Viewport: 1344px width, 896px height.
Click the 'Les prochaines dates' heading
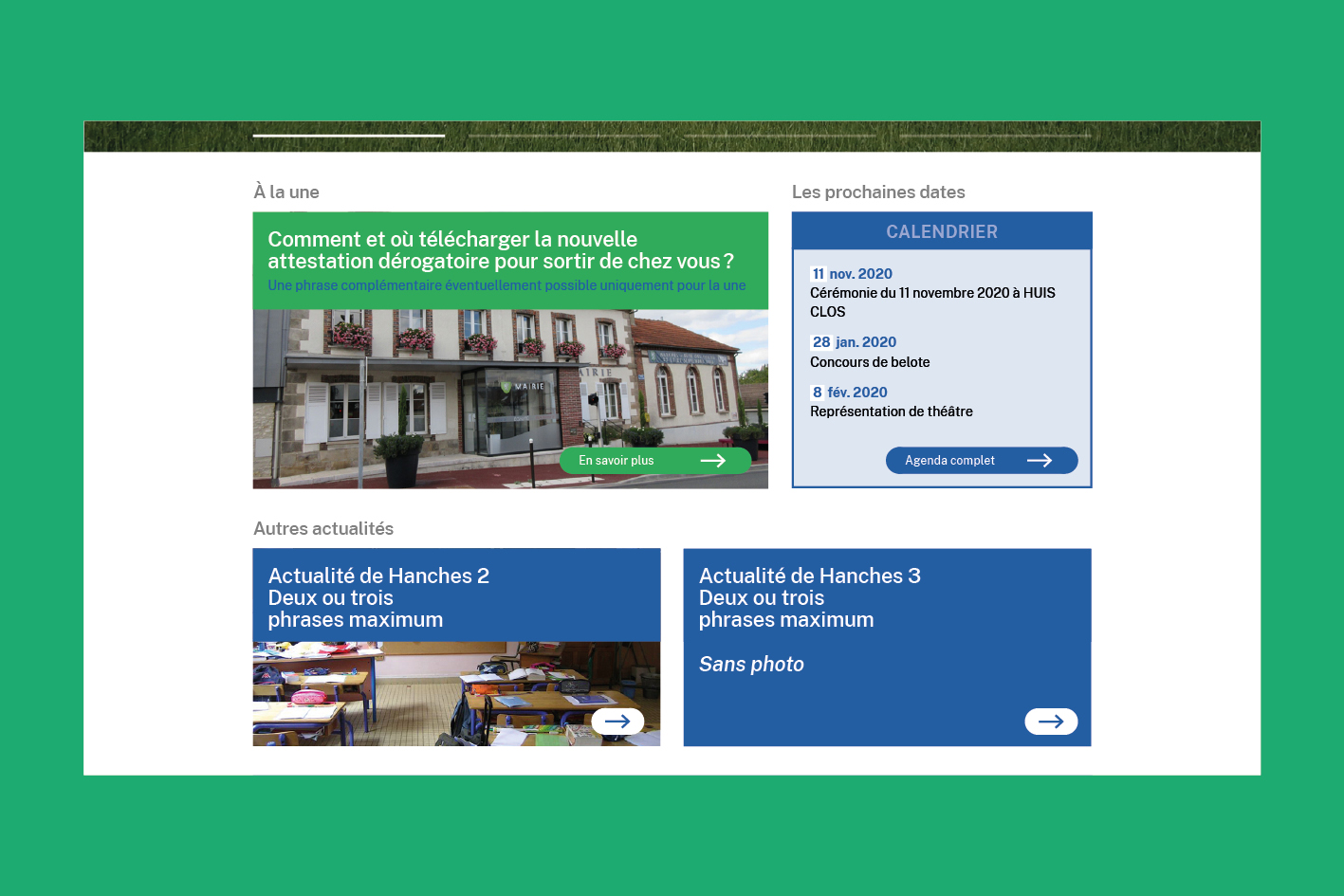pyautogui.click(x=878, y=192)
